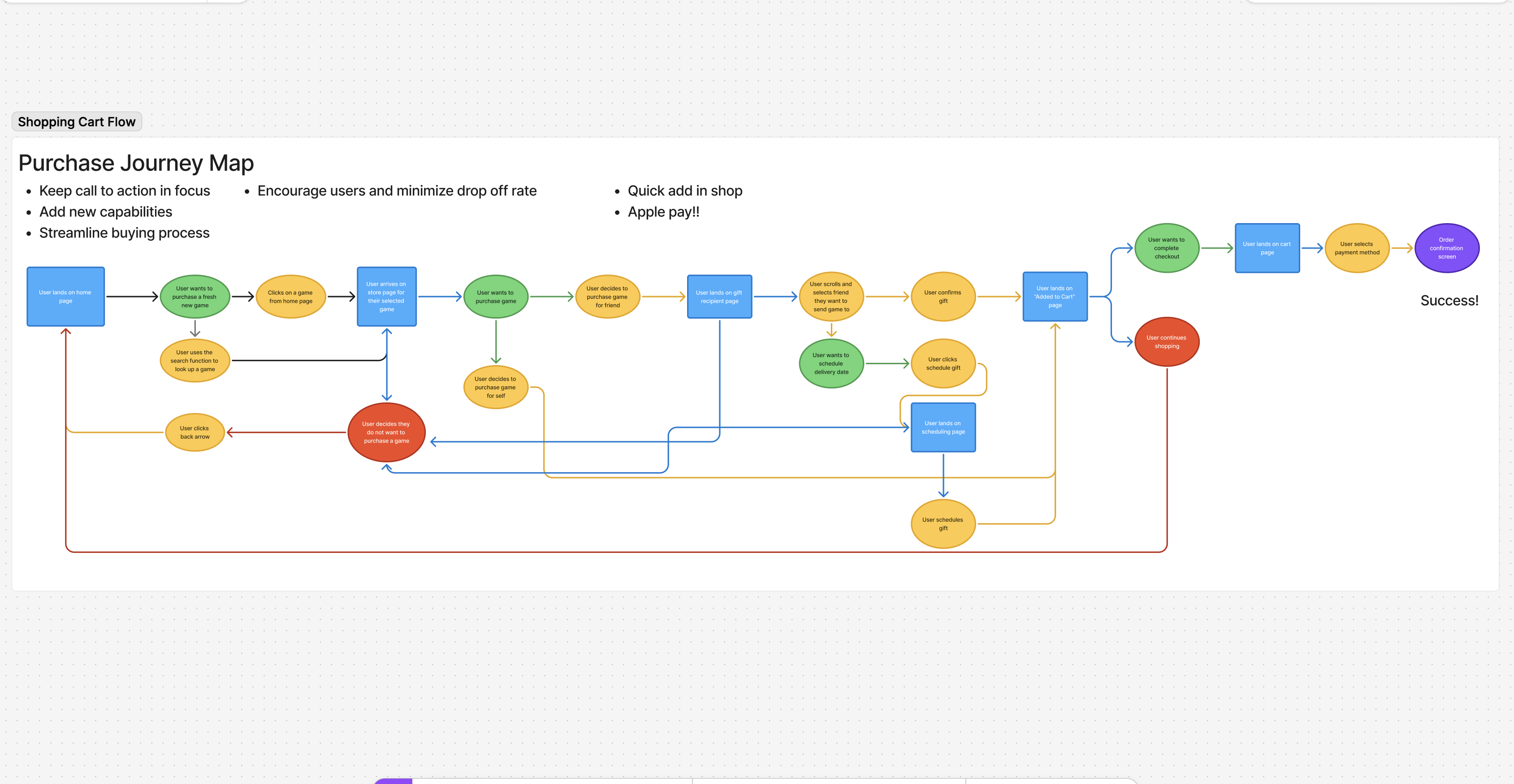
Task: Click 'User uses the search function' node
Action: (195, 361)
